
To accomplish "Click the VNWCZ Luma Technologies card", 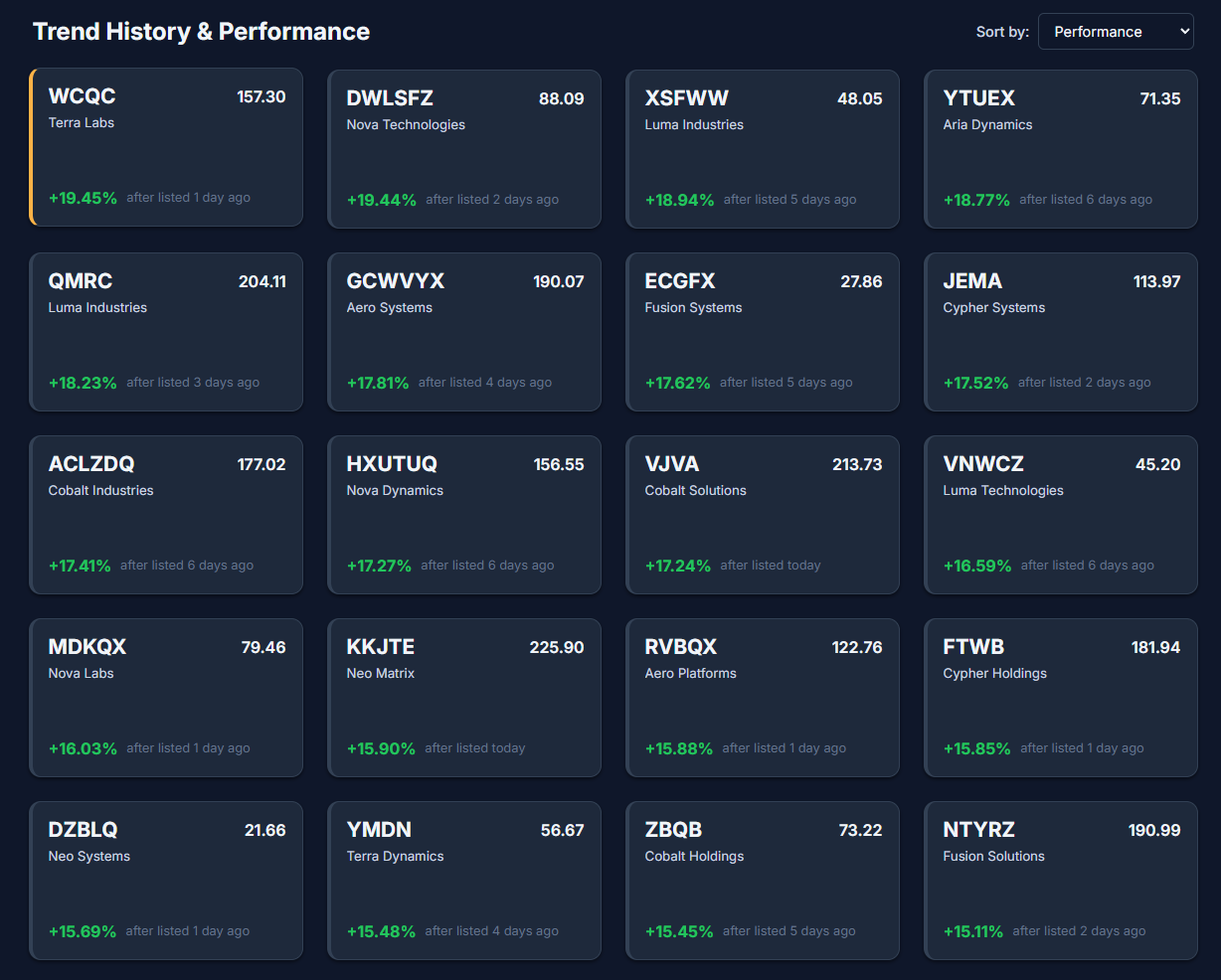I will click(1061, 515).
